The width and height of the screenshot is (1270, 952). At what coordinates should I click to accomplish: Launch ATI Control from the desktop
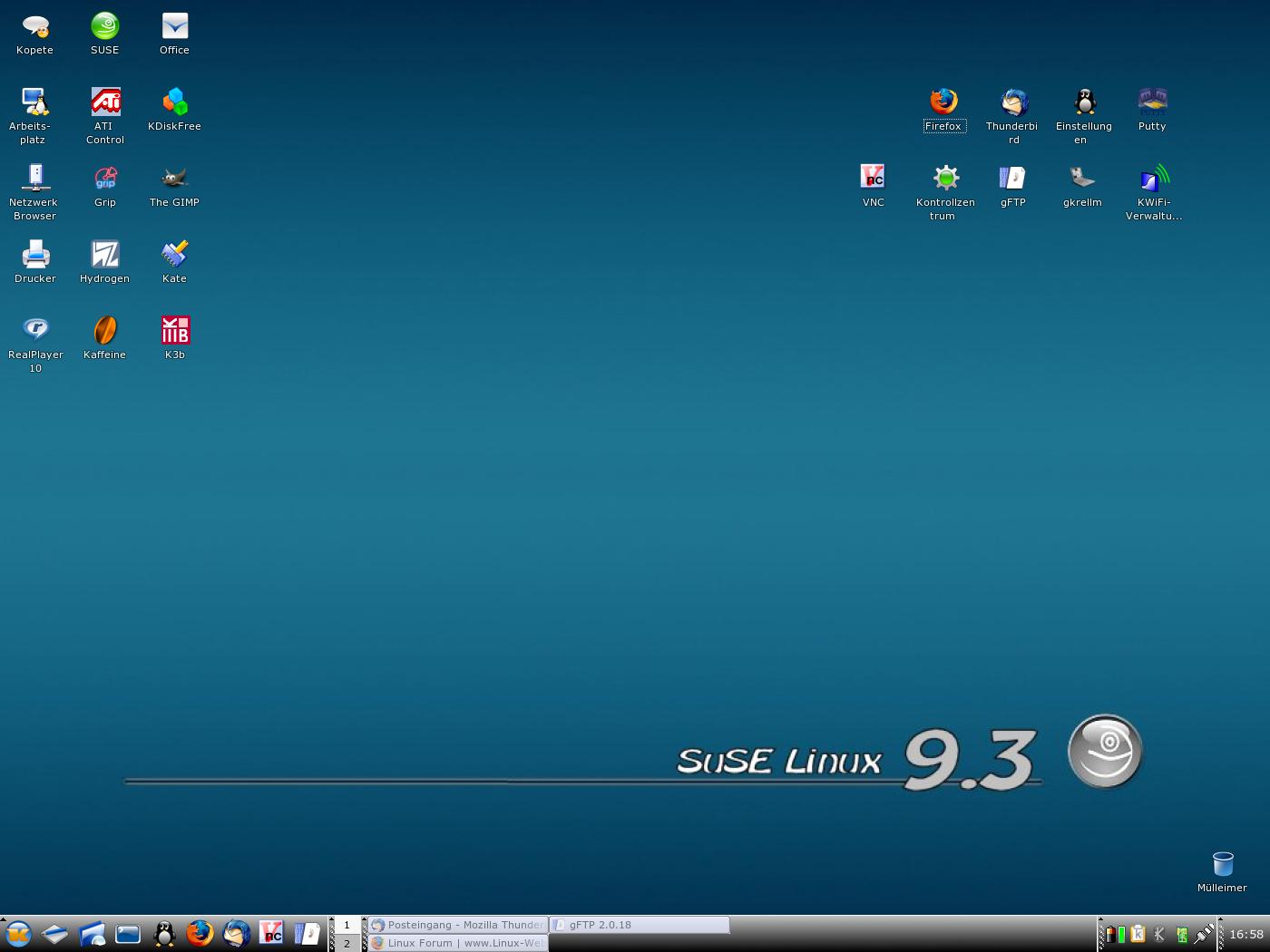[x=105, y=116]
